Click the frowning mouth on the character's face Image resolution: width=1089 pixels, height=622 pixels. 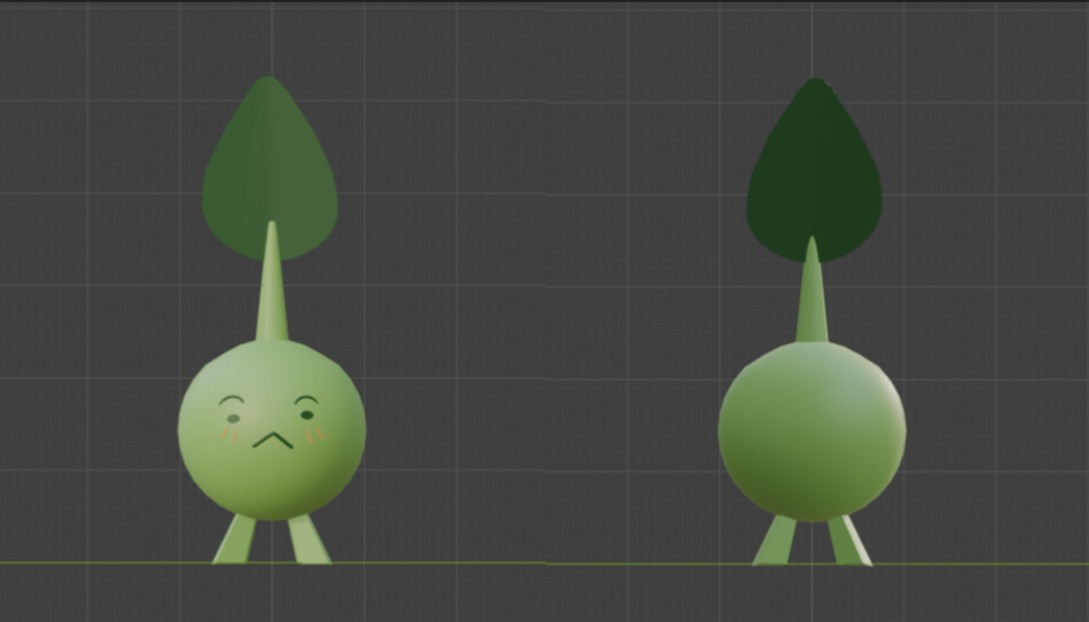tap(273, 440)
